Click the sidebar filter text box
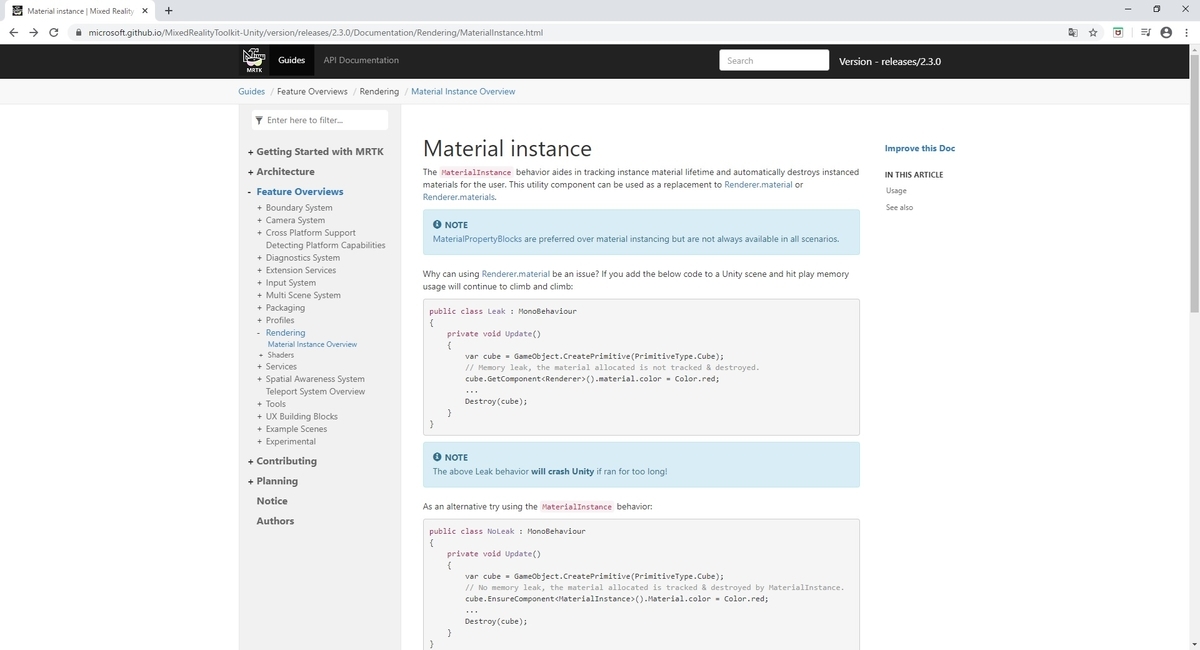The image size is (1200, 650). (x=320, y=120)
